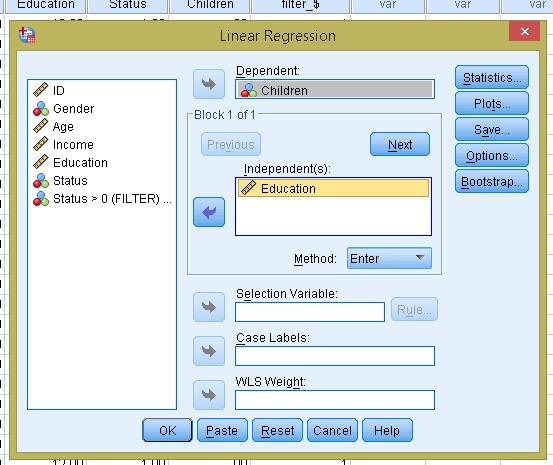Open the Statistics options dialog
This screenshot has height=465, width=553.
click(492, 77)
